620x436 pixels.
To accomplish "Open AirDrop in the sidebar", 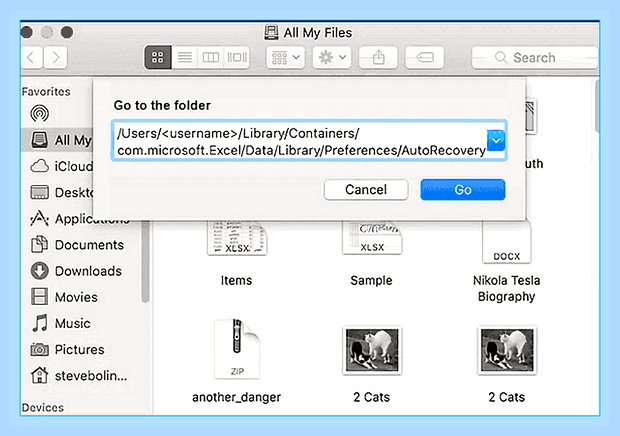I will pos(40,113).
